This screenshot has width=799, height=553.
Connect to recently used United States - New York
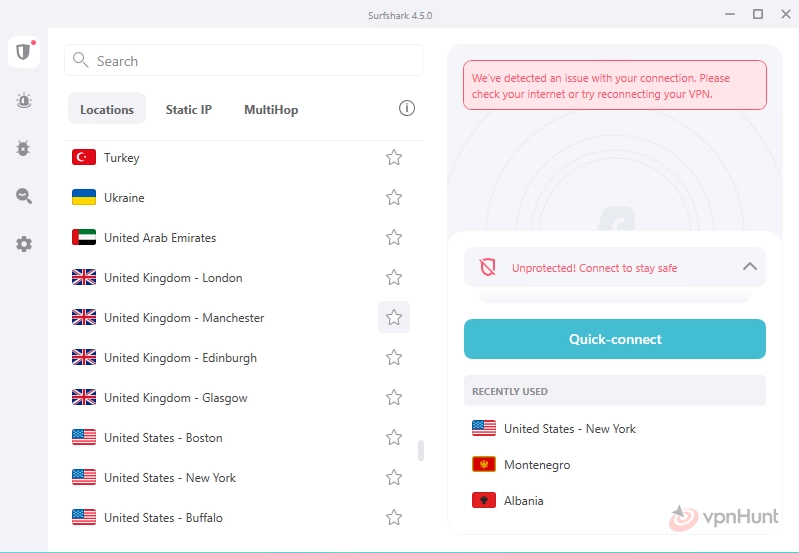pyautogui.click(x=615, y=429)
